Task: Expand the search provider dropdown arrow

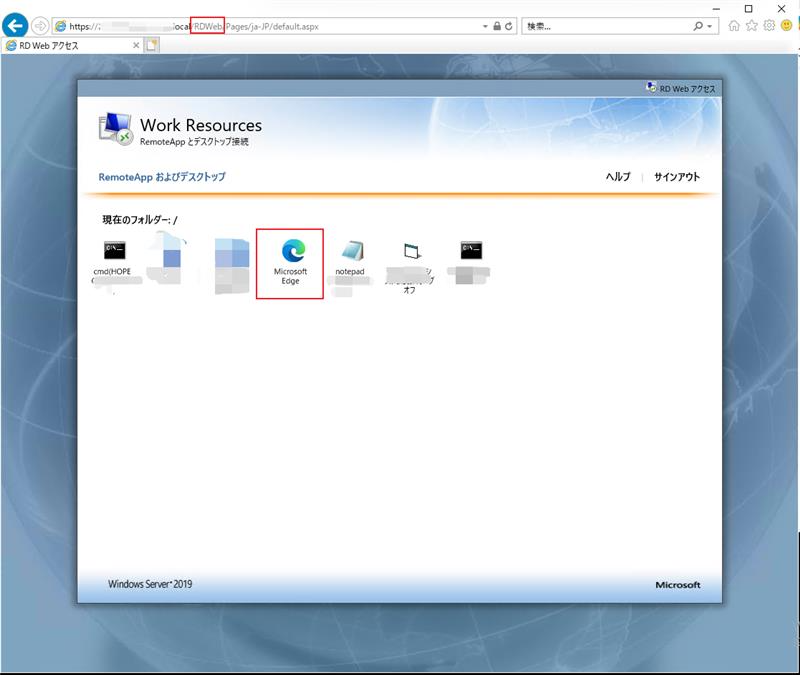Action: (x=709, y=27)
